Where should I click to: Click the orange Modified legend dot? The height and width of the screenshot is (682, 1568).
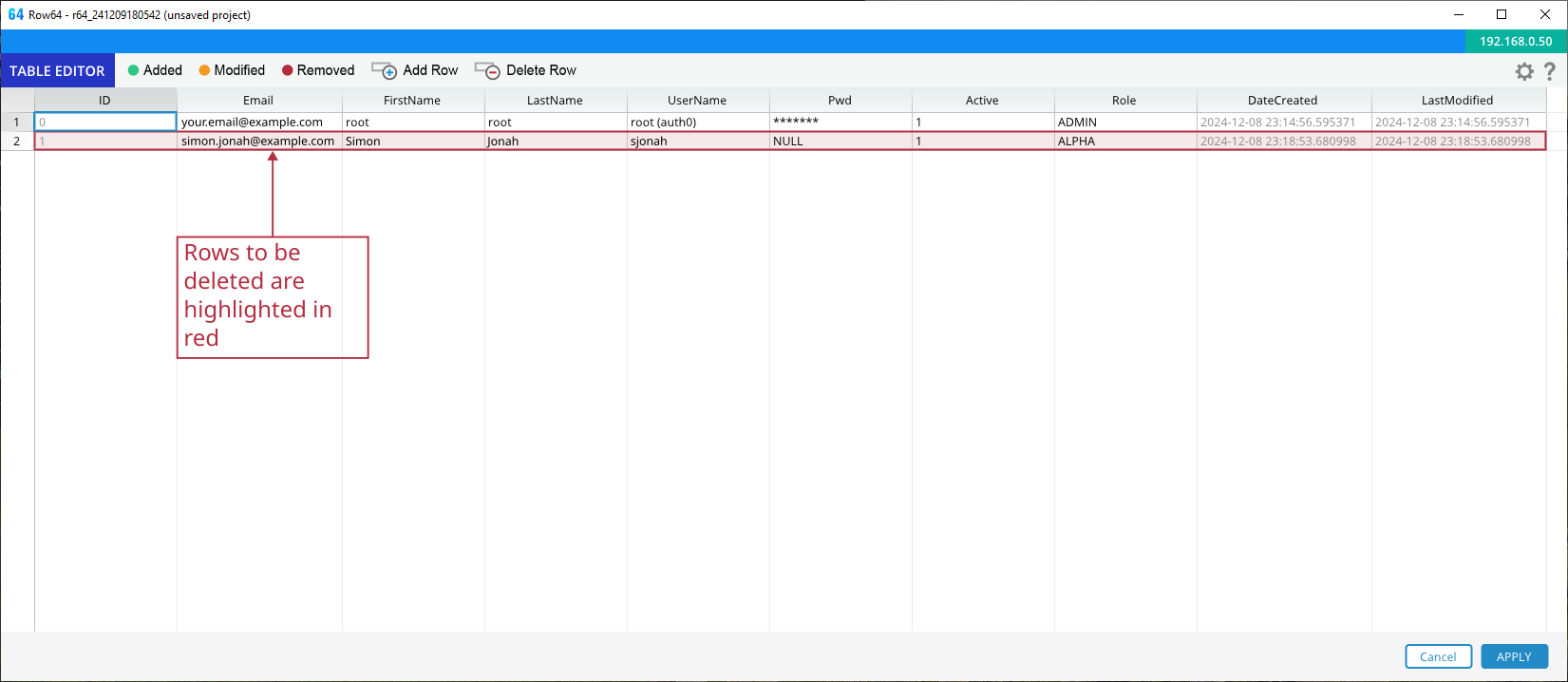pyautogui.click(x=204, y=70)
